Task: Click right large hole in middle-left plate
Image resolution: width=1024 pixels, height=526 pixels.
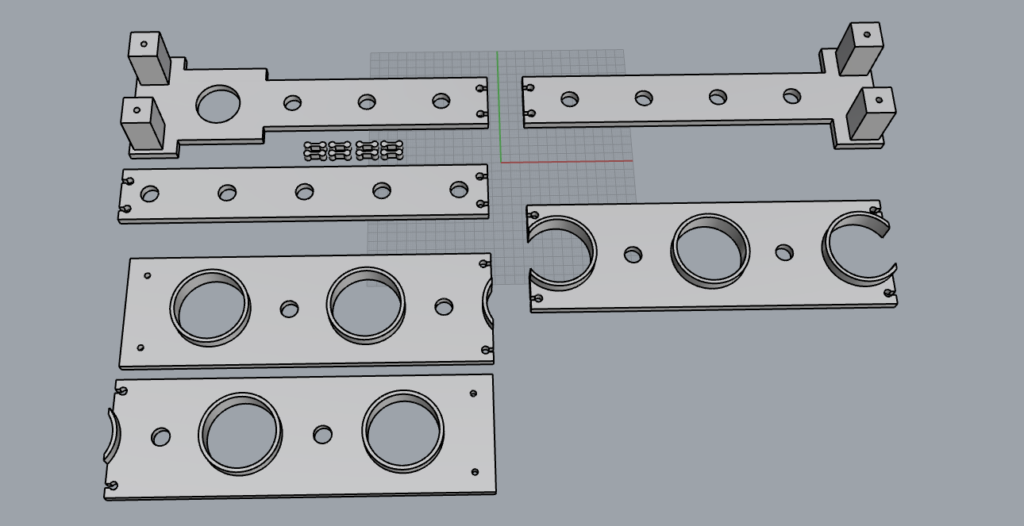Action: [367, 303]
